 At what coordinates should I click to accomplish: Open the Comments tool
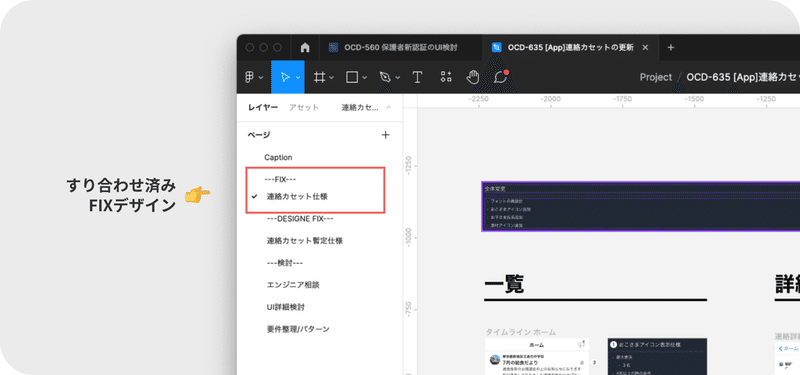(501, 77)
